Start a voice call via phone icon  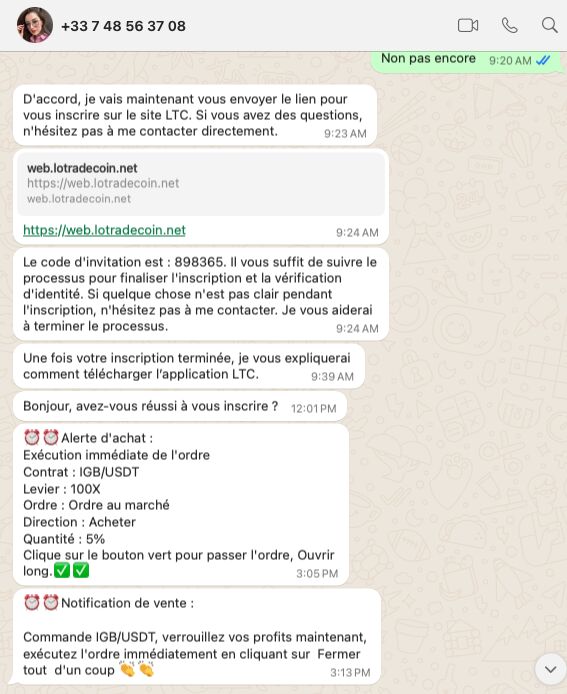pos(509,26)
